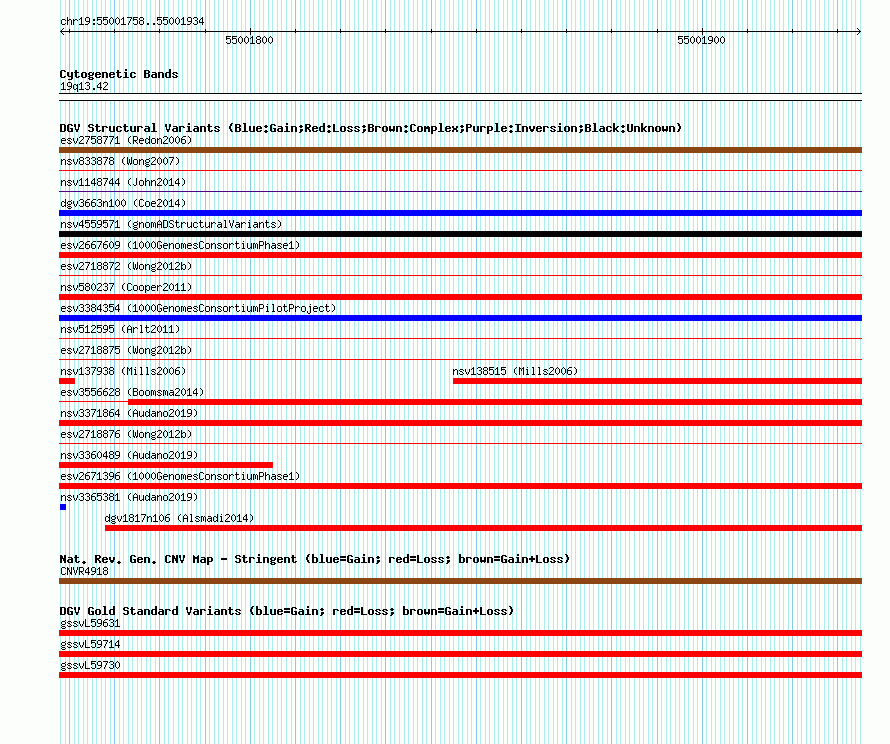Click esv2758771 (Redon2006) variant label

(126, 140)
